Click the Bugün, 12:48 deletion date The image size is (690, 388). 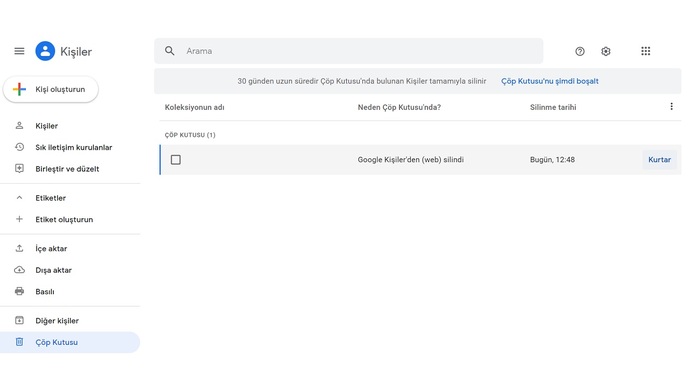[552, 160]
